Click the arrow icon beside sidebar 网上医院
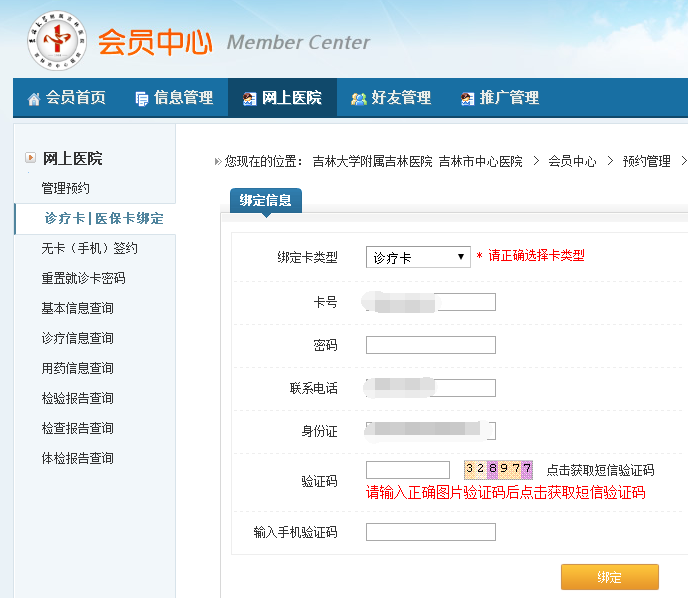Image resolution: width=688 pixels, height=598 pixels. click(x=31, y=158)
